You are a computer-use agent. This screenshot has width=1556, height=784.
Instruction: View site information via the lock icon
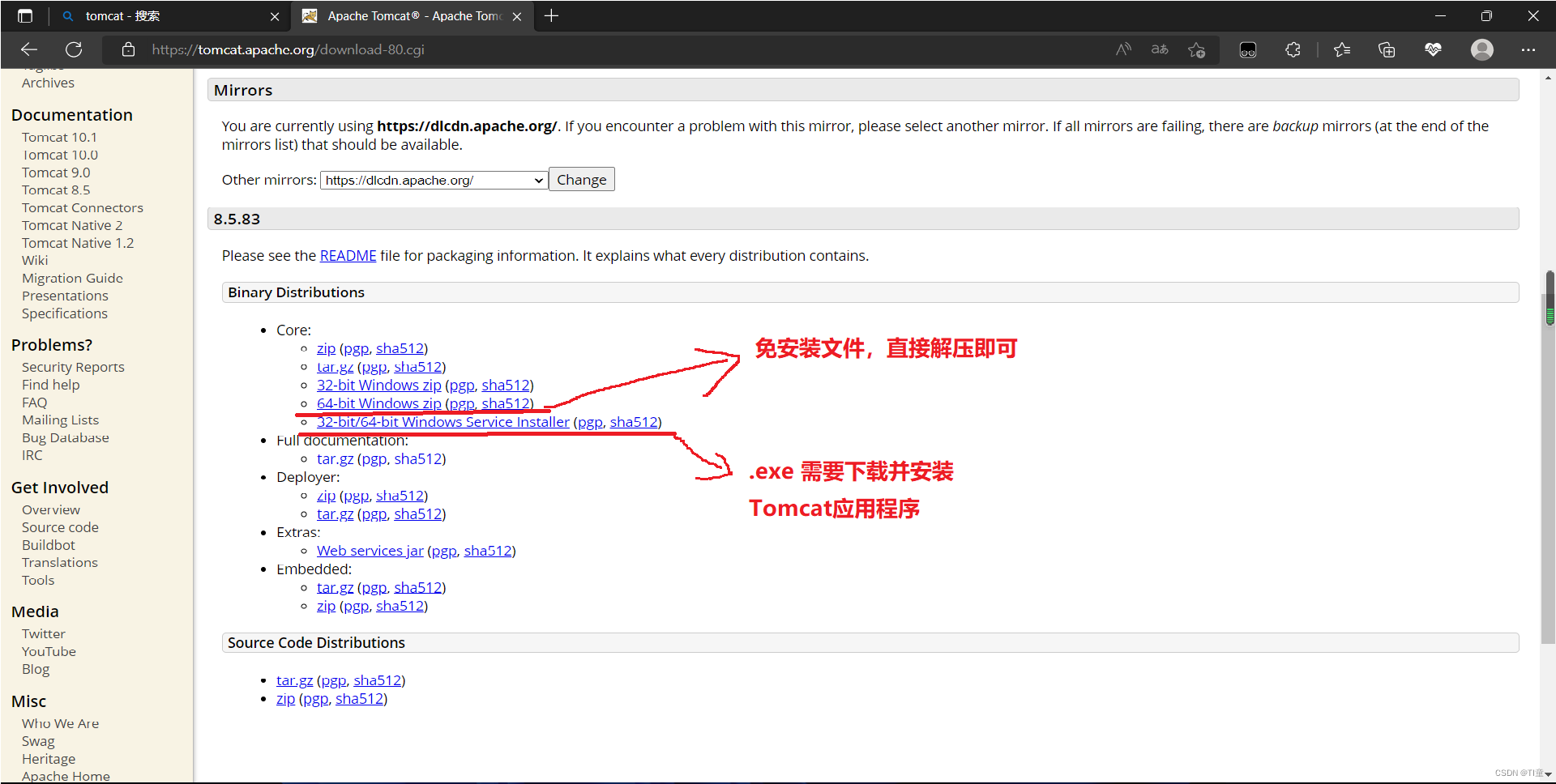pos(127,49)
